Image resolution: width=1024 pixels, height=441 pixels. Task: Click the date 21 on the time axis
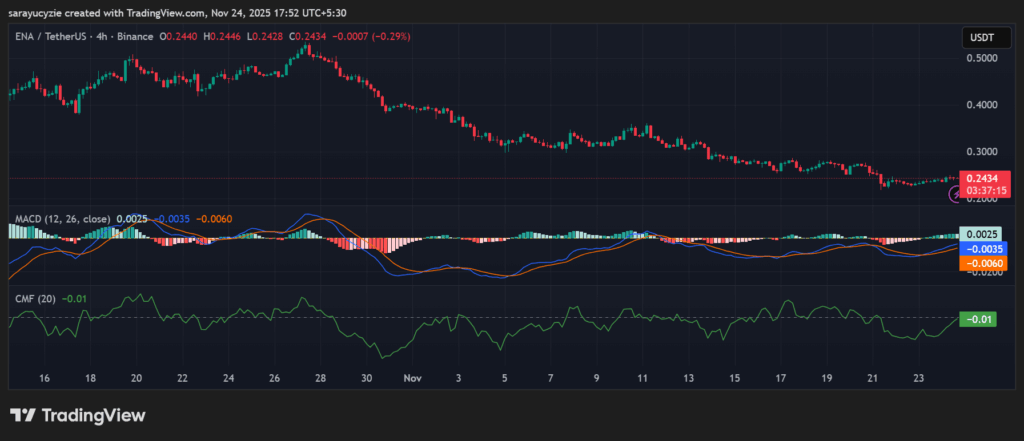[x=872, y=378]
